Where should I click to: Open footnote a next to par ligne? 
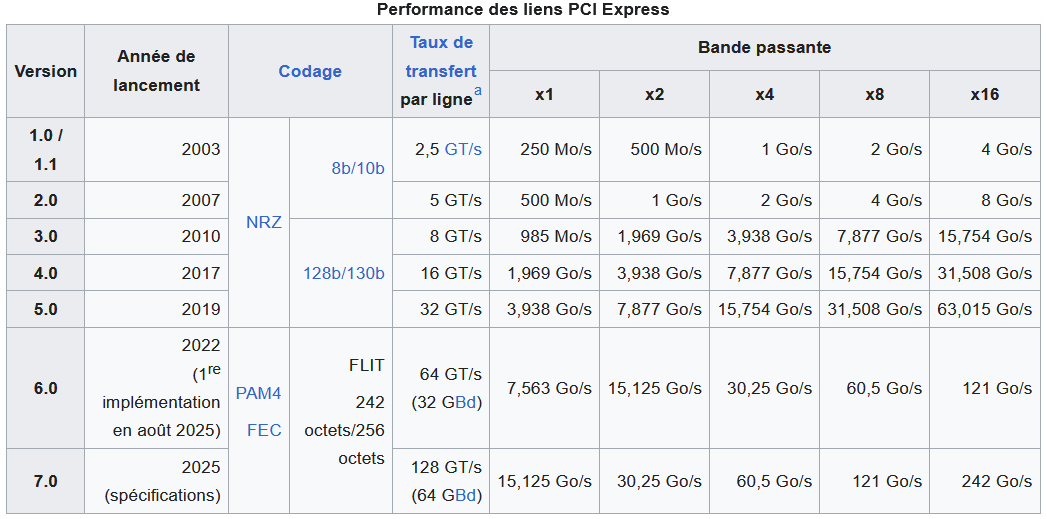point(477,92)
